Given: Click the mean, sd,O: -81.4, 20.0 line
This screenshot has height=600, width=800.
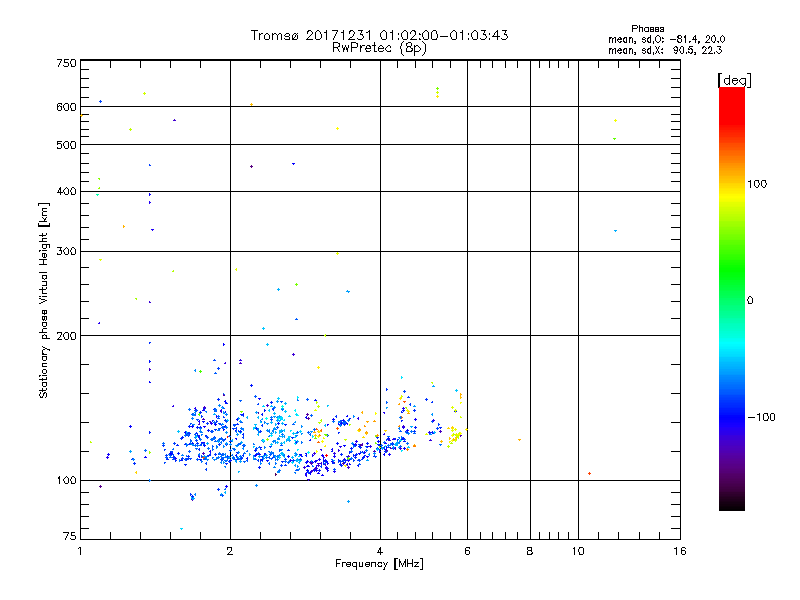Looking at the screenshot, I should coord(666,40).
